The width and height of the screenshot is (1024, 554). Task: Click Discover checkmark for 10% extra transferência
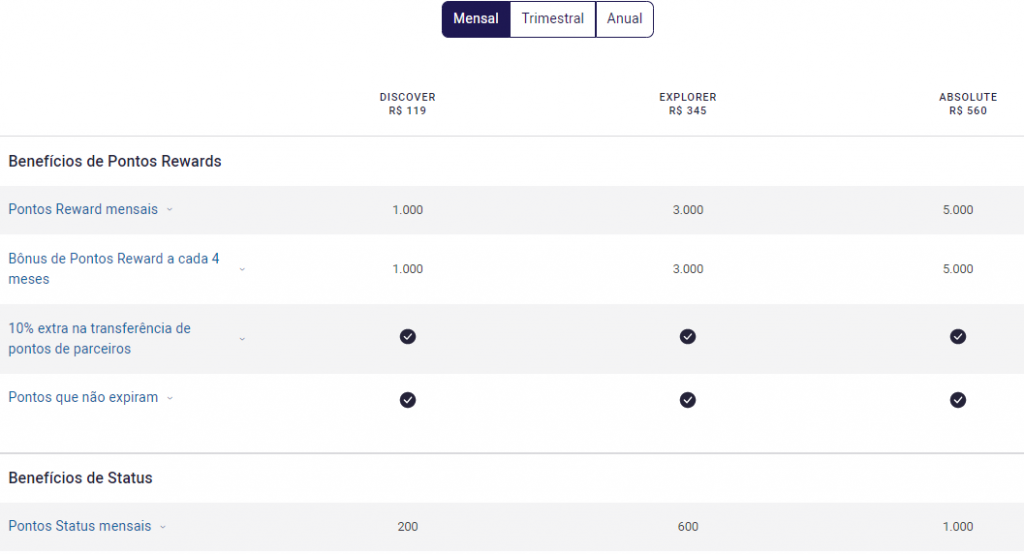[408, 336]
